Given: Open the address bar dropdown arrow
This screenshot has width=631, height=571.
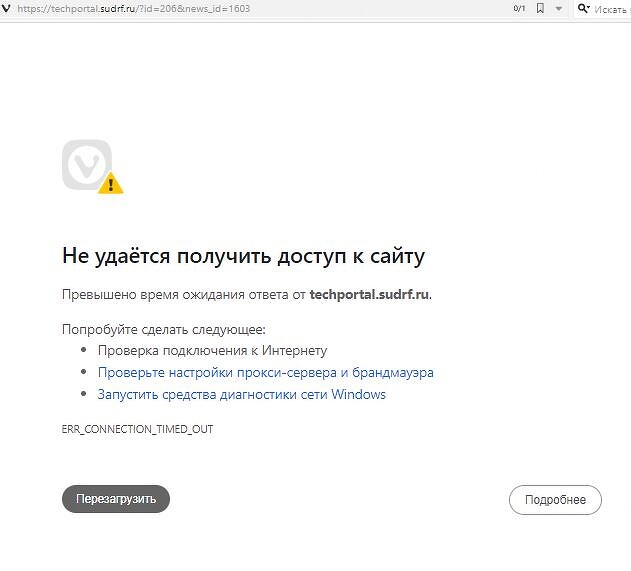Looking at the screenshot, I should (559, 8).
